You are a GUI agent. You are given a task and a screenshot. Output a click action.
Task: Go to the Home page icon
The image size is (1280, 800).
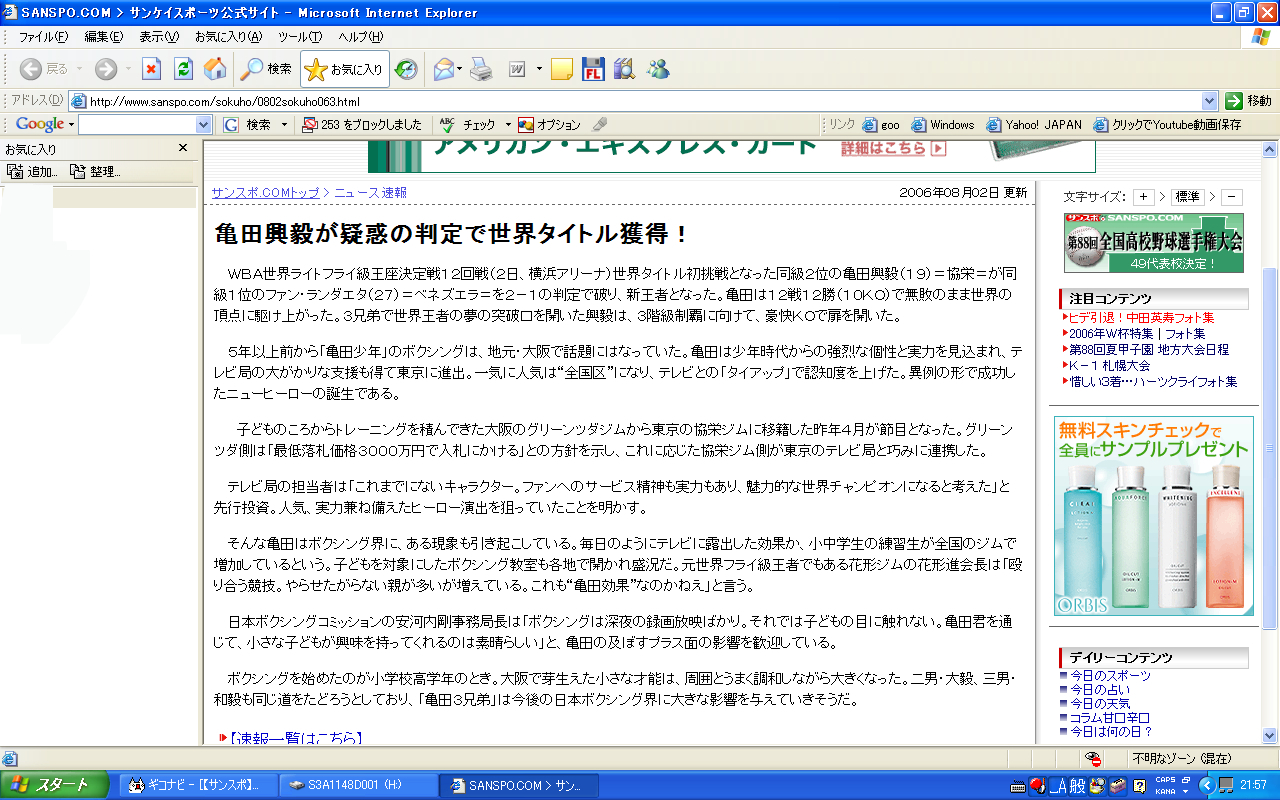pyautogui.click(x=214, y=69)
